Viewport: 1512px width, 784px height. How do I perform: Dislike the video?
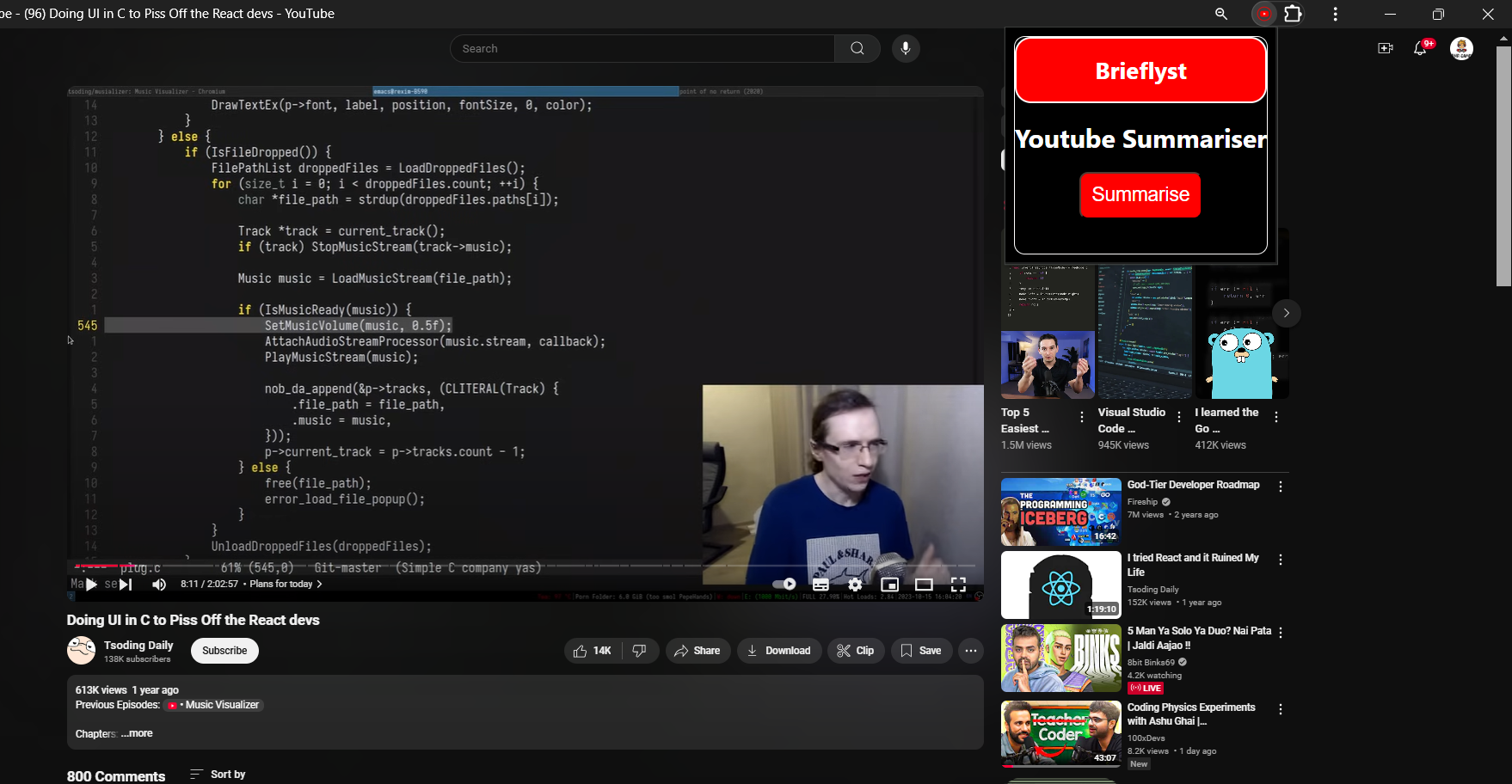coord(640,651)
